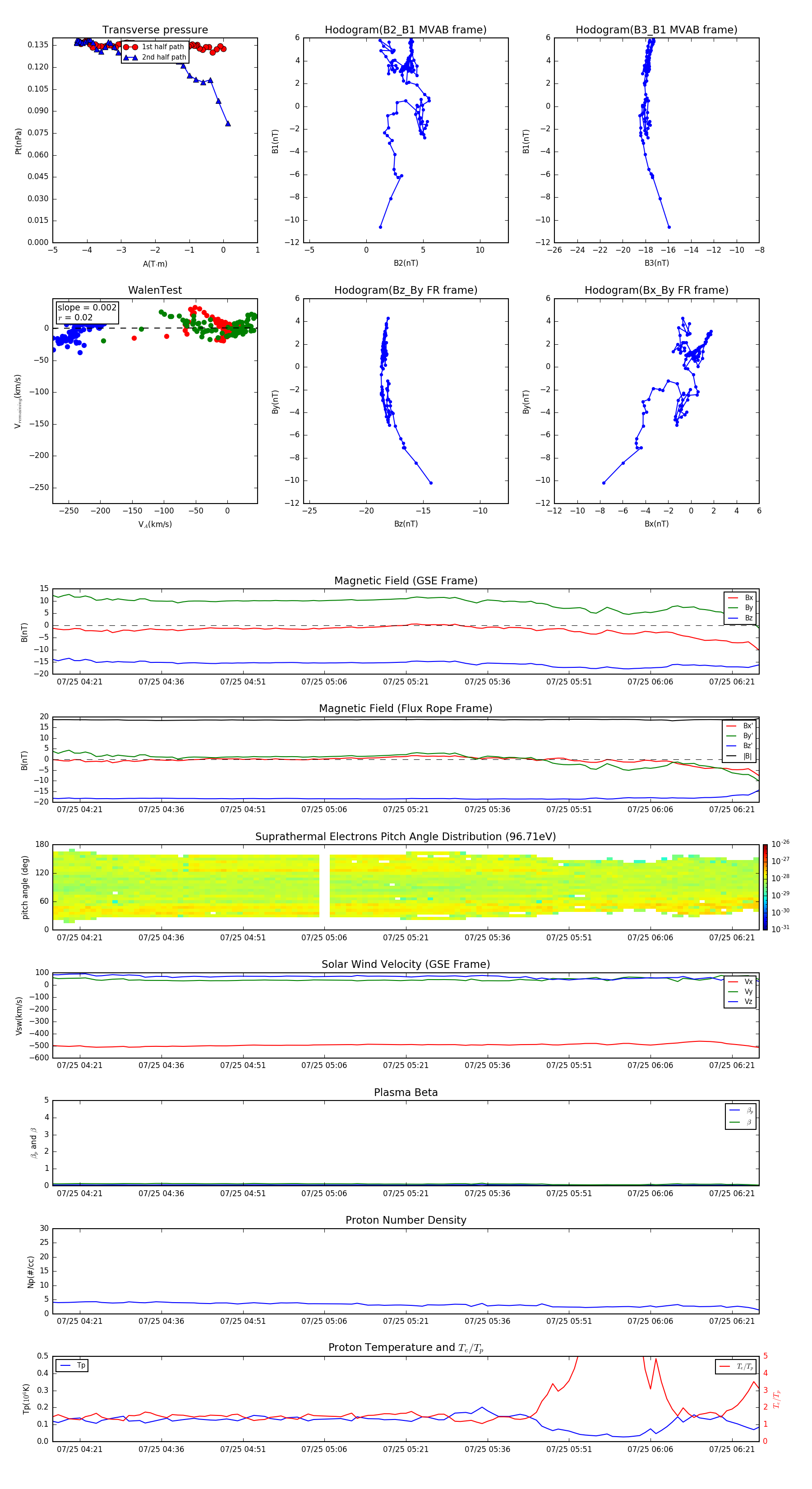
Task: Click "07/25 04:21" tick under the Plasma Beta panel
Action: click(80, 1193)
